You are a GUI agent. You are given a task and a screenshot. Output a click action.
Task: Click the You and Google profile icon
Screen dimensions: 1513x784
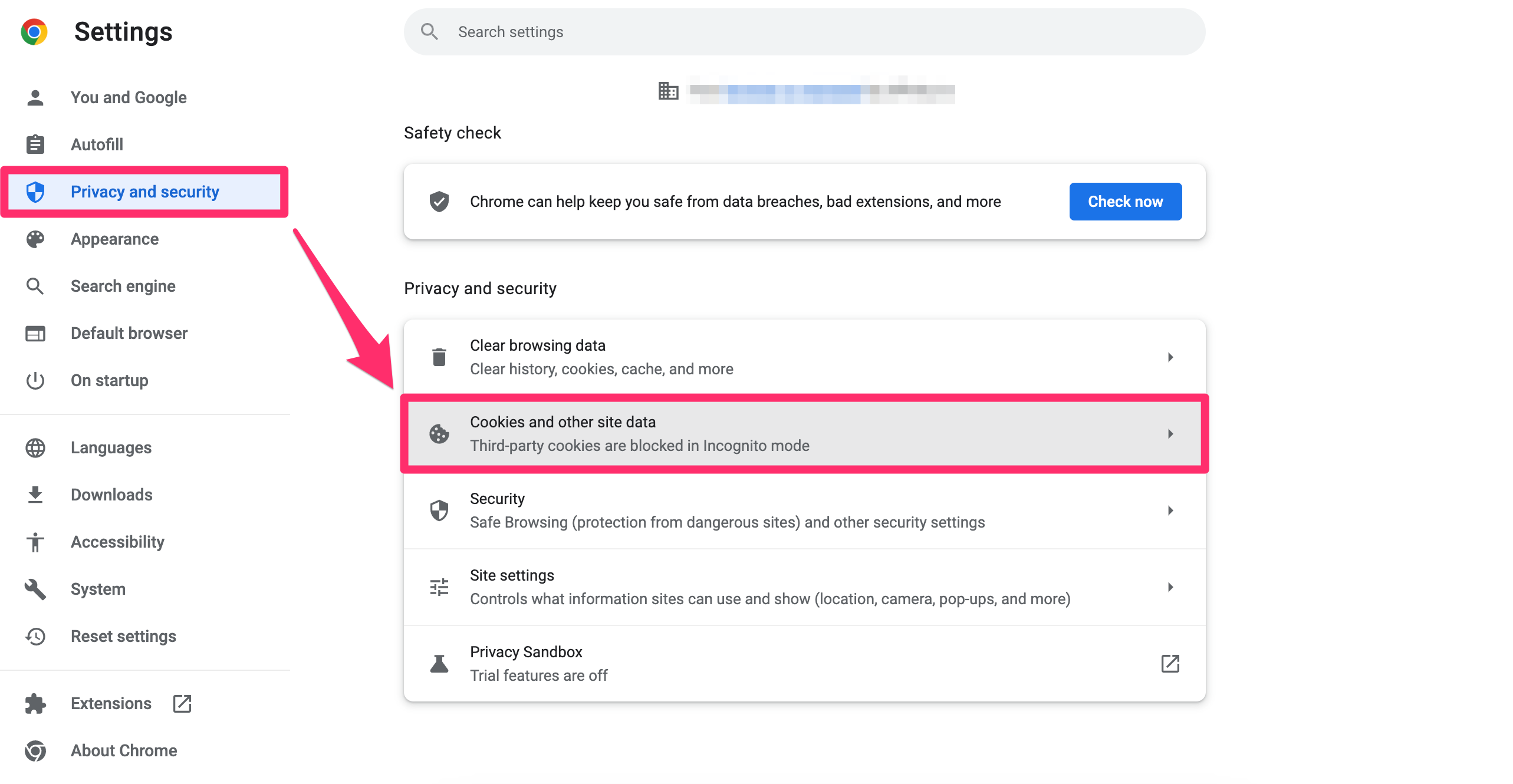[35, 97]
